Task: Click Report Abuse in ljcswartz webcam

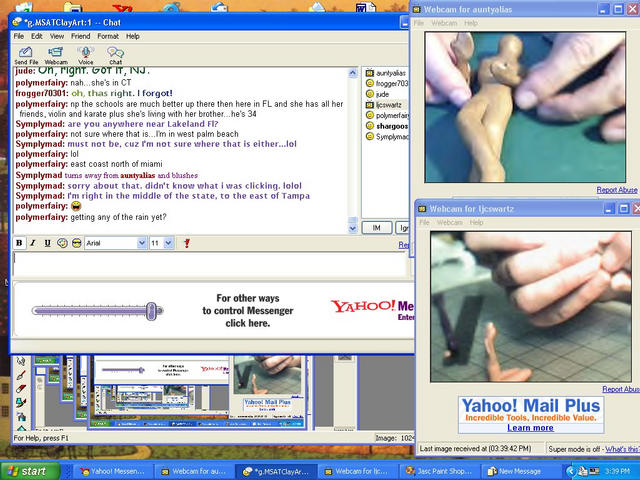Action: pos(621,389)
